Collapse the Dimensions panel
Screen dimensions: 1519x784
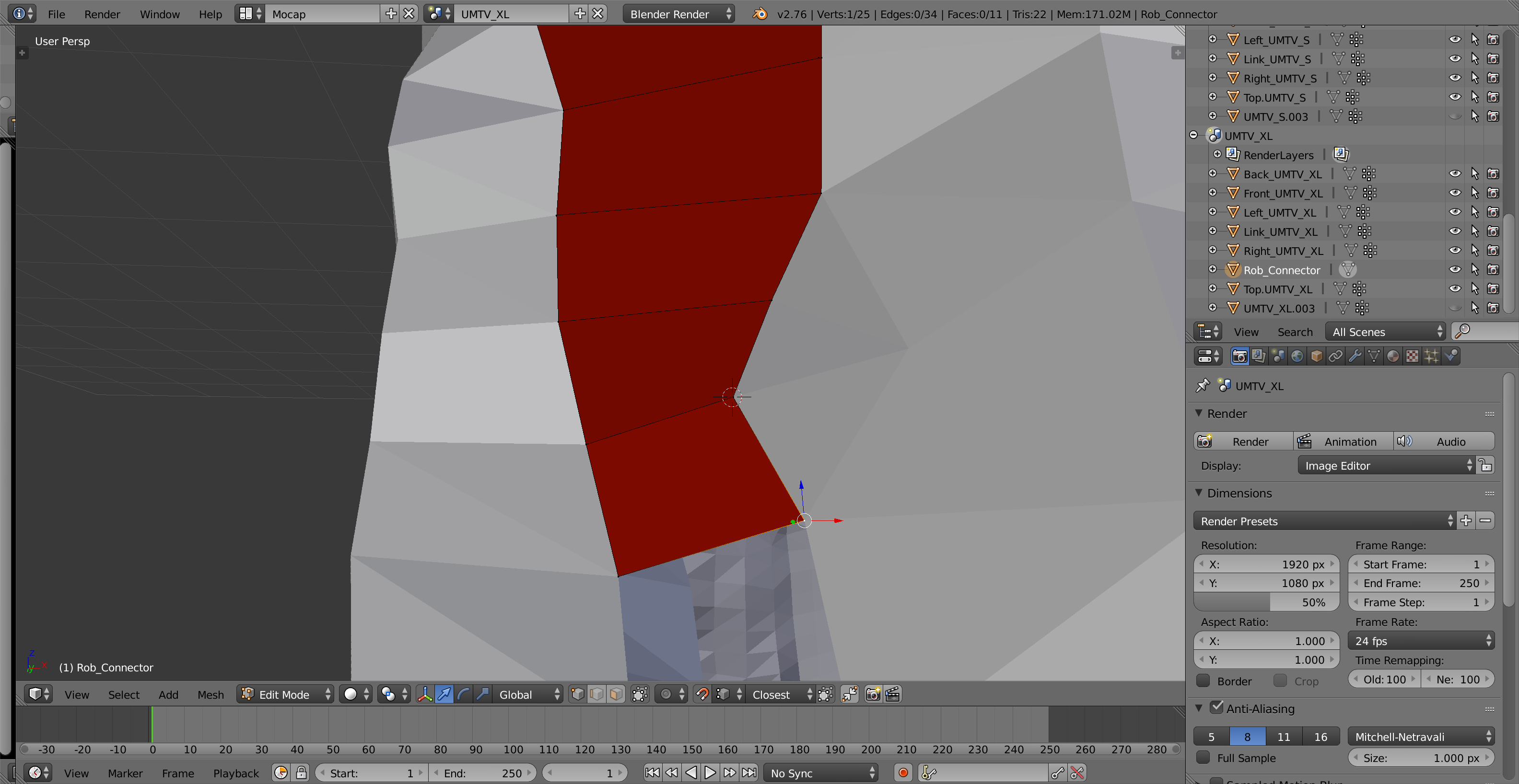(x=1199, y=493)
